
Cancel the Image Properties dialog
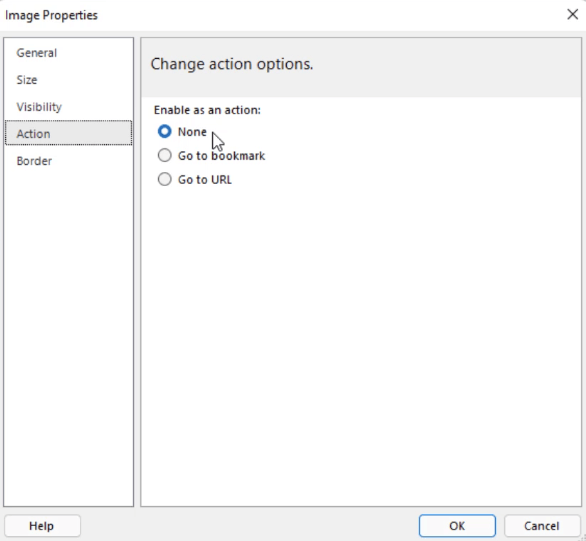542,526
